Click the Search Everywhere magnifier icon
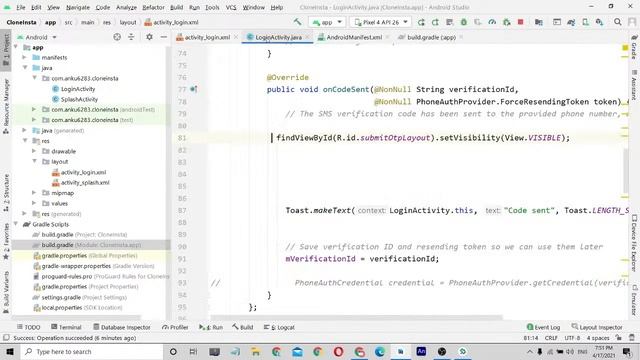The height and width of the screenshot is (360, 640). 618,22
